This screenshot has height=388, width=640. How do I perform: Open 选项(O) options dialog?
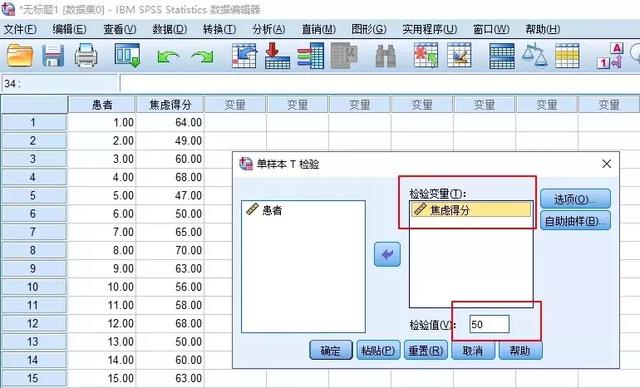(x=575, y=199)
